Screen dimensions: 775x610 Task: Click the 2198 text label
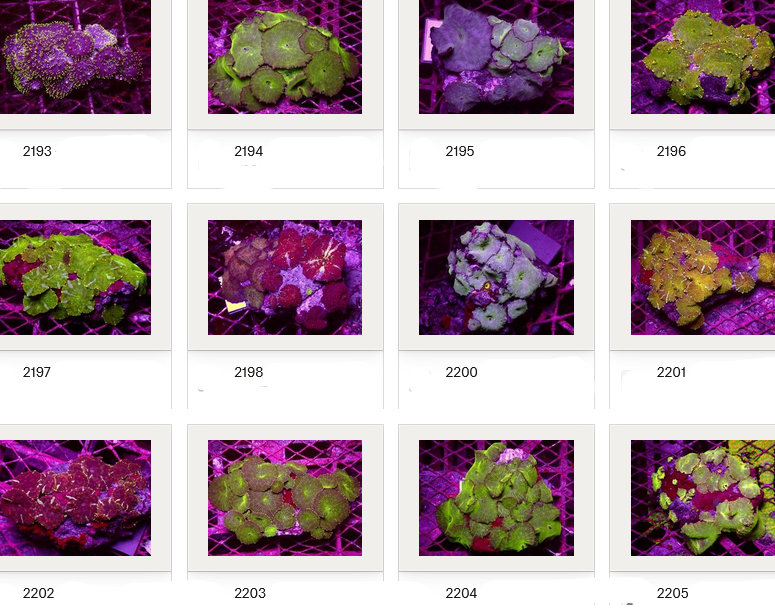click(249, 373)
